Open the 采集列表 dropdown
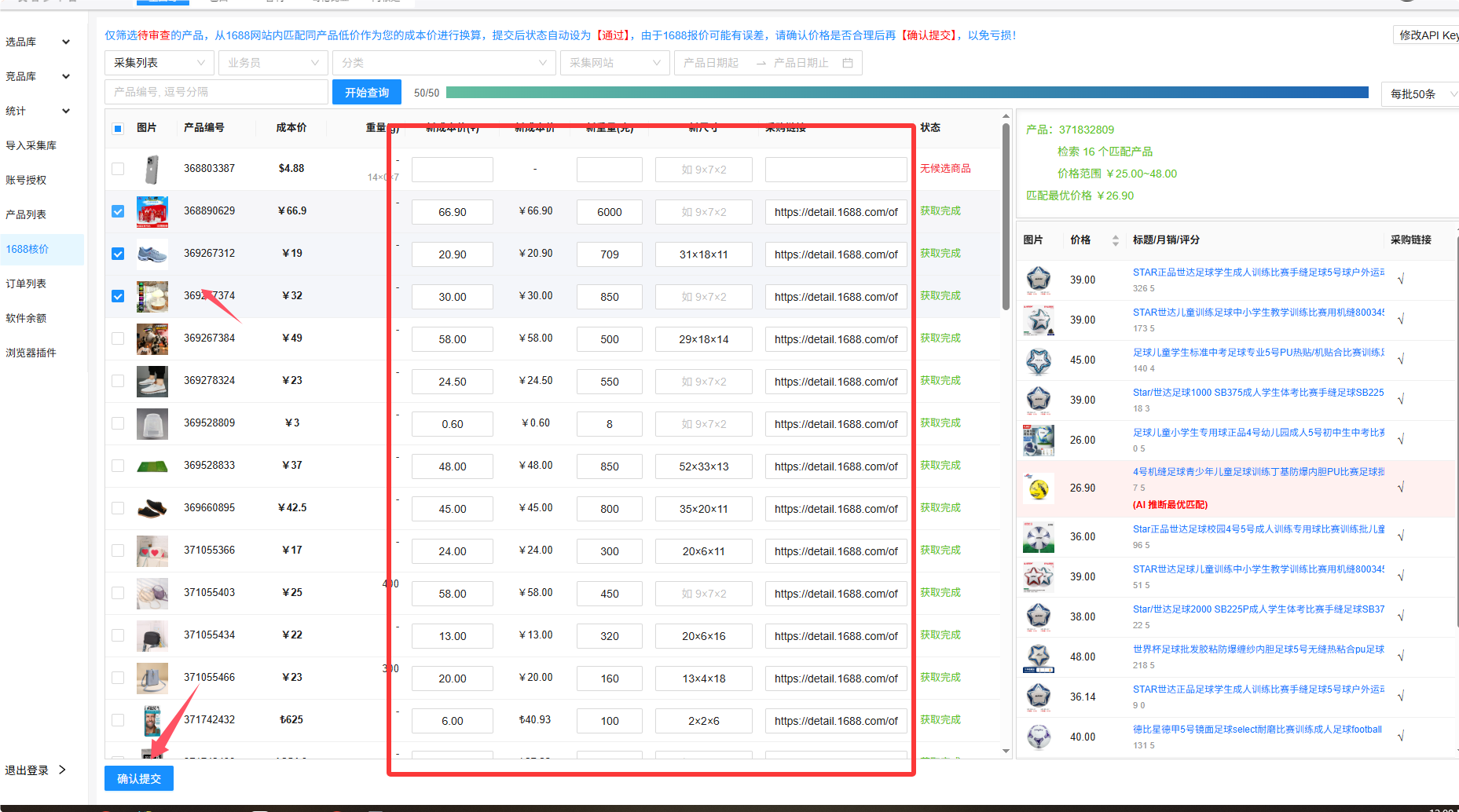Screen dimensions: 1459x812 coord(160,63)
